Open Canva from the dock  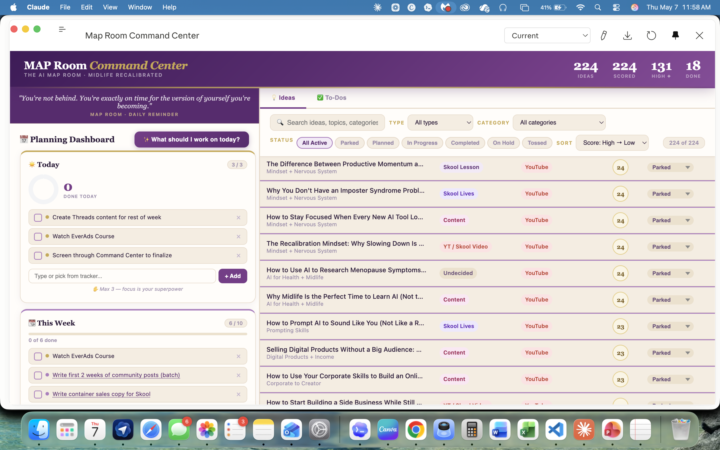[388, 430]
